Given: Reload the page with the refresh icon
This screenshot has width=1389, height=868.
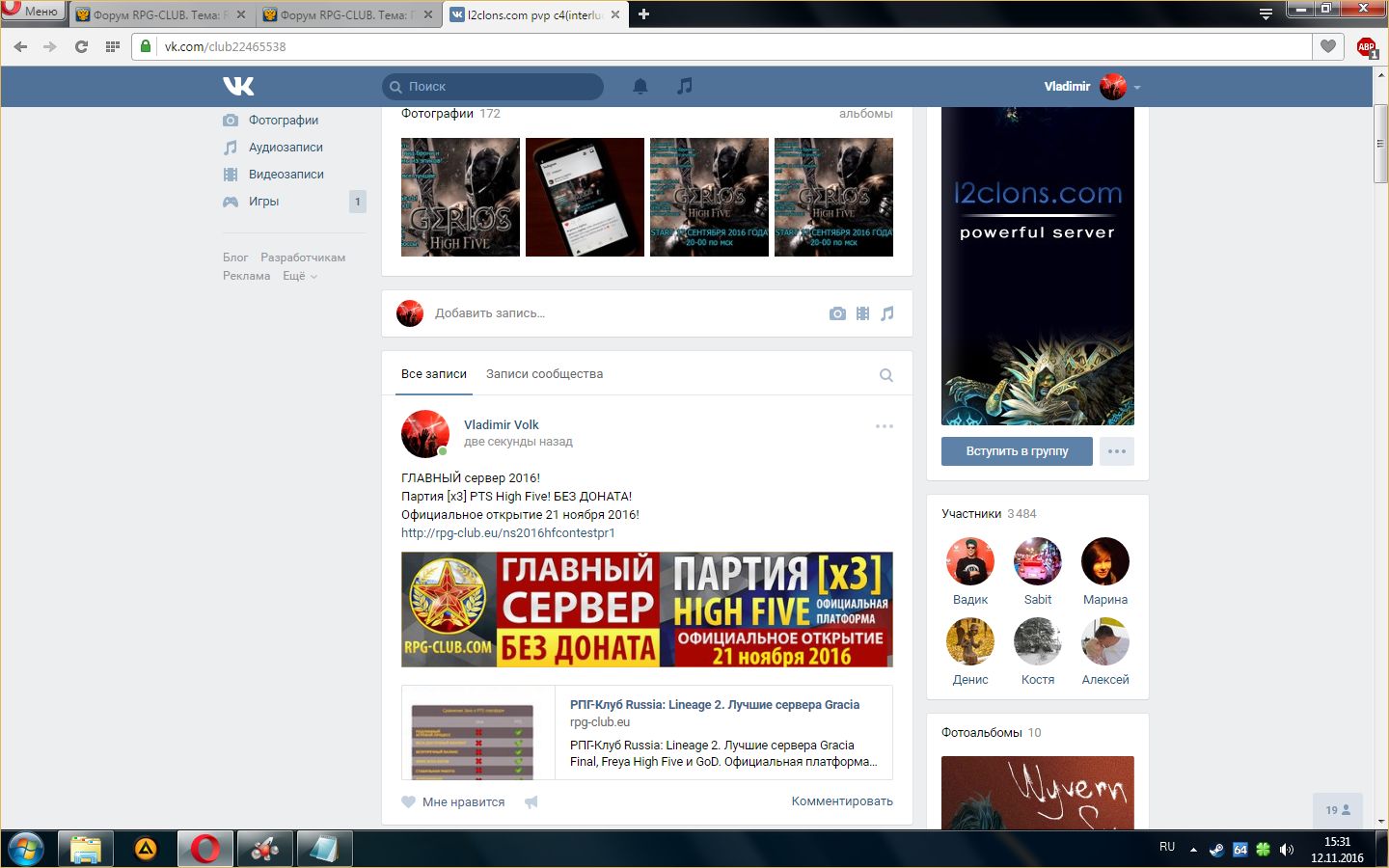Looking at the screenshot, I should click(81, 46).
